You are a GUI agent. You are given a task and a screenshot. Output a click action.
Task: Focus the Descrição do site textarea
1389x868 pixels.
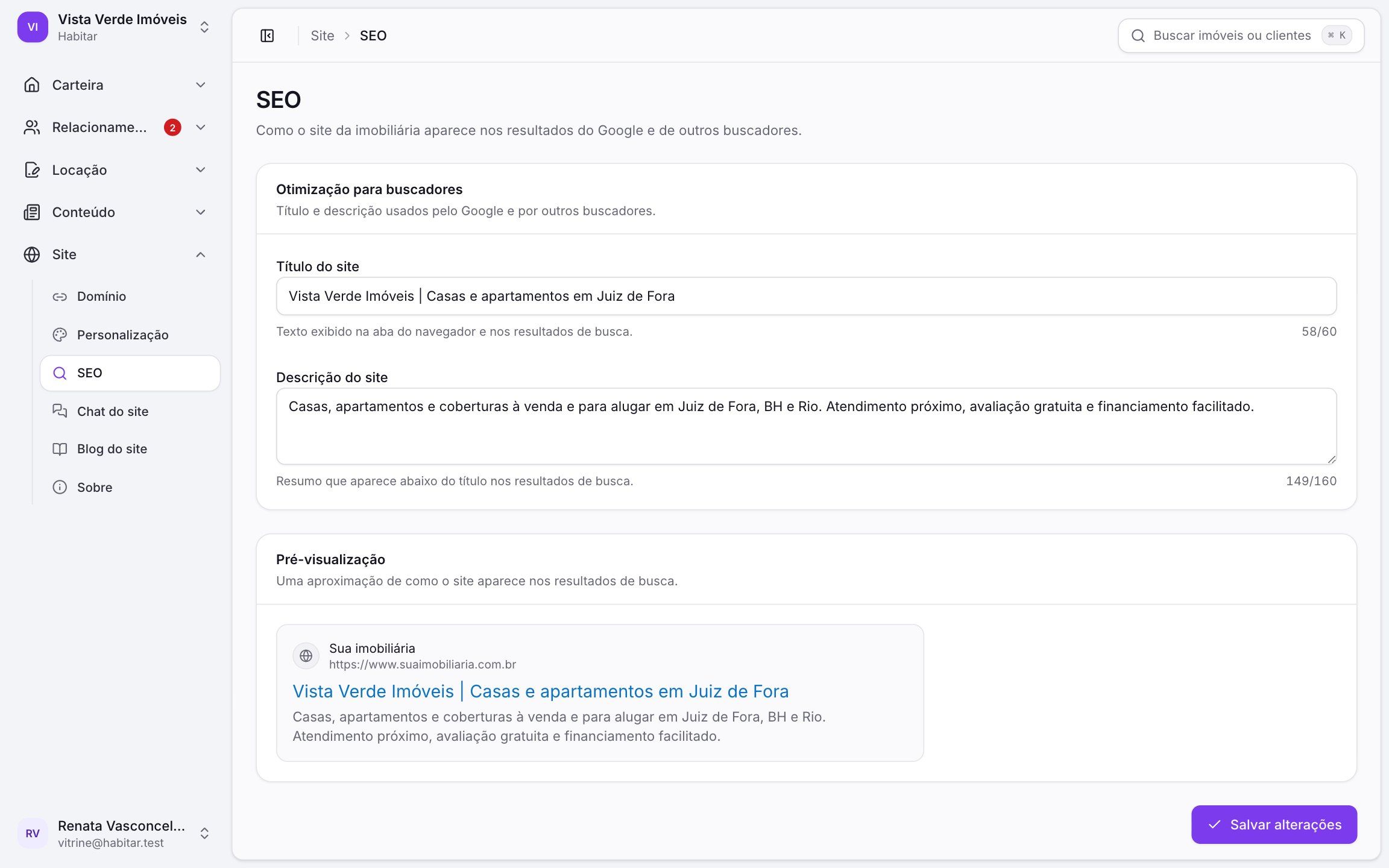806,426
